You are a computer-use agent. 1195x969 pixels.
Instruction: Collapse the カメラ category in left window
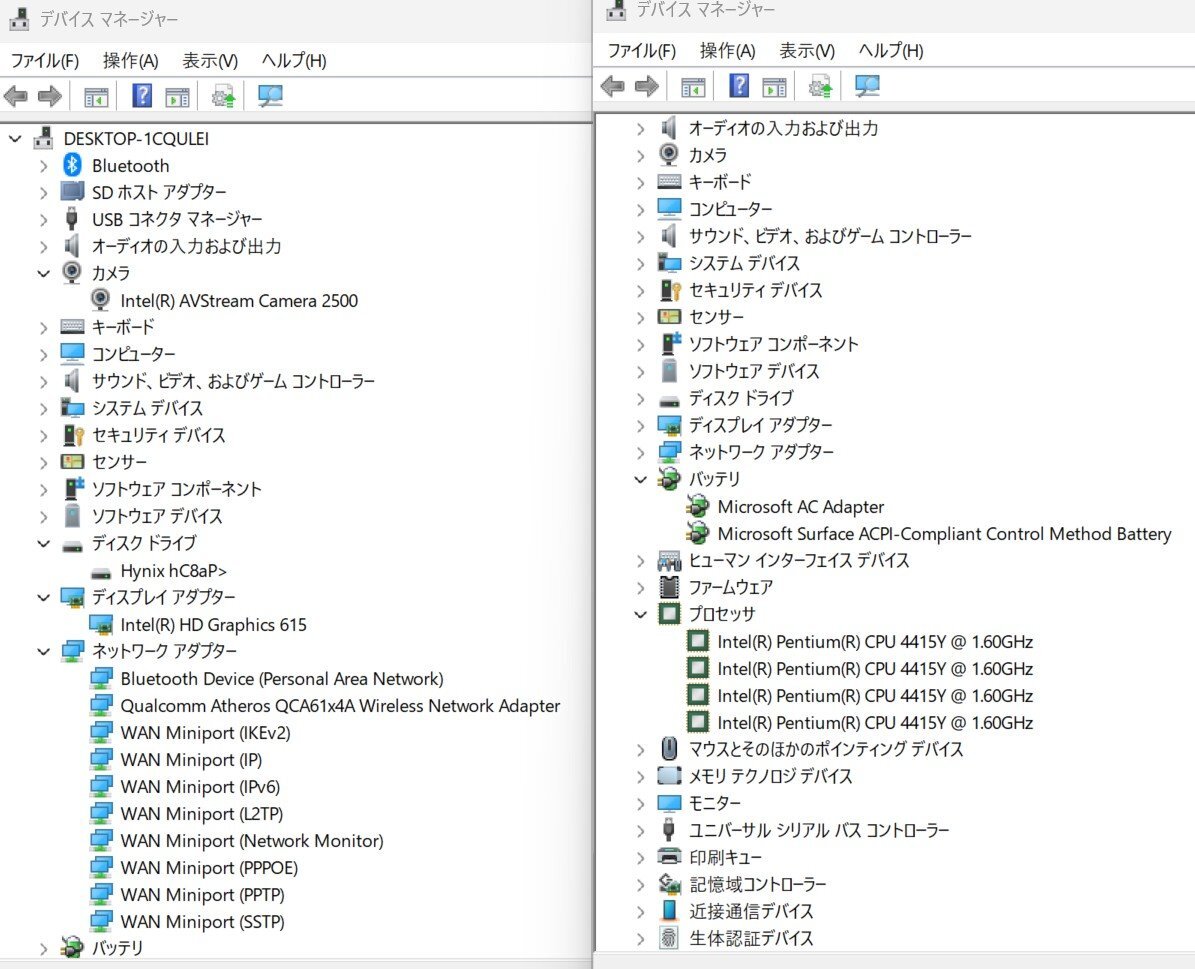(43, 273)
